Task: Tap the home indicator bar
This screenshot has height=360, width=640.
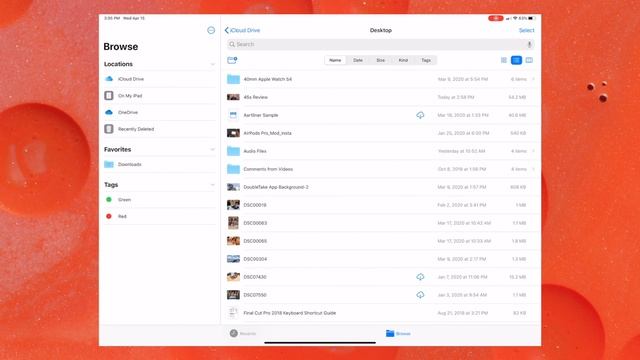Action: coord(320,343)
